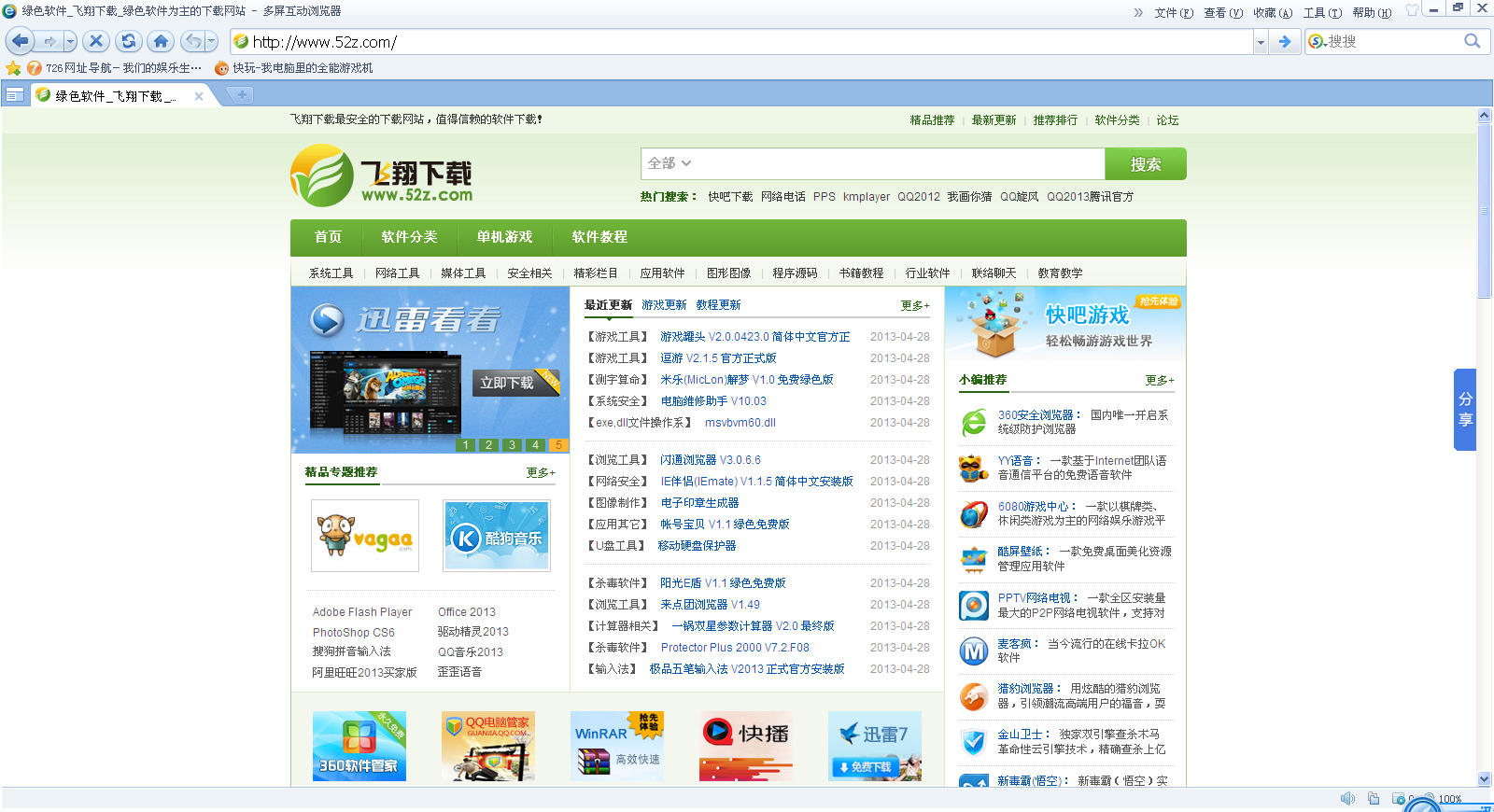Close the 绿色软件_飞翔下载 tab
Image resolution: width=1494 pixels, height=812 pixels.
[x=199, y=96]
